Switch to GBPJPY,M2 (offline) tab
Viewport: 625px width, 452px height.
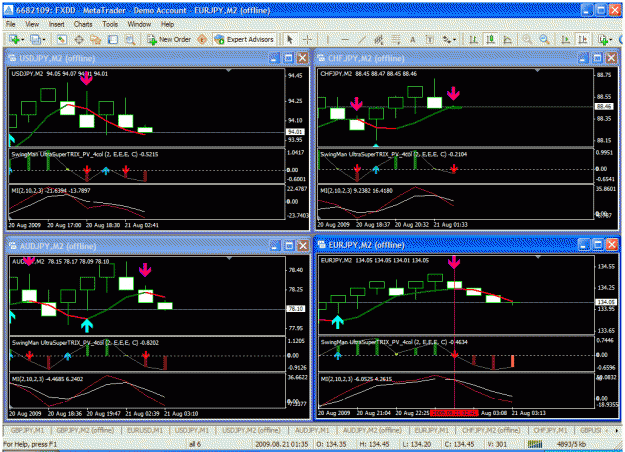click(x=85, y=430)
